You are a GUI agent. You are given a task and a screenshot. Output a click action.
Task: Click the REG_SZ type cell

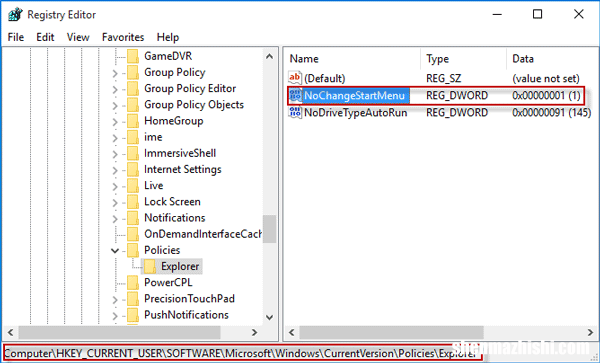point(443,78)
